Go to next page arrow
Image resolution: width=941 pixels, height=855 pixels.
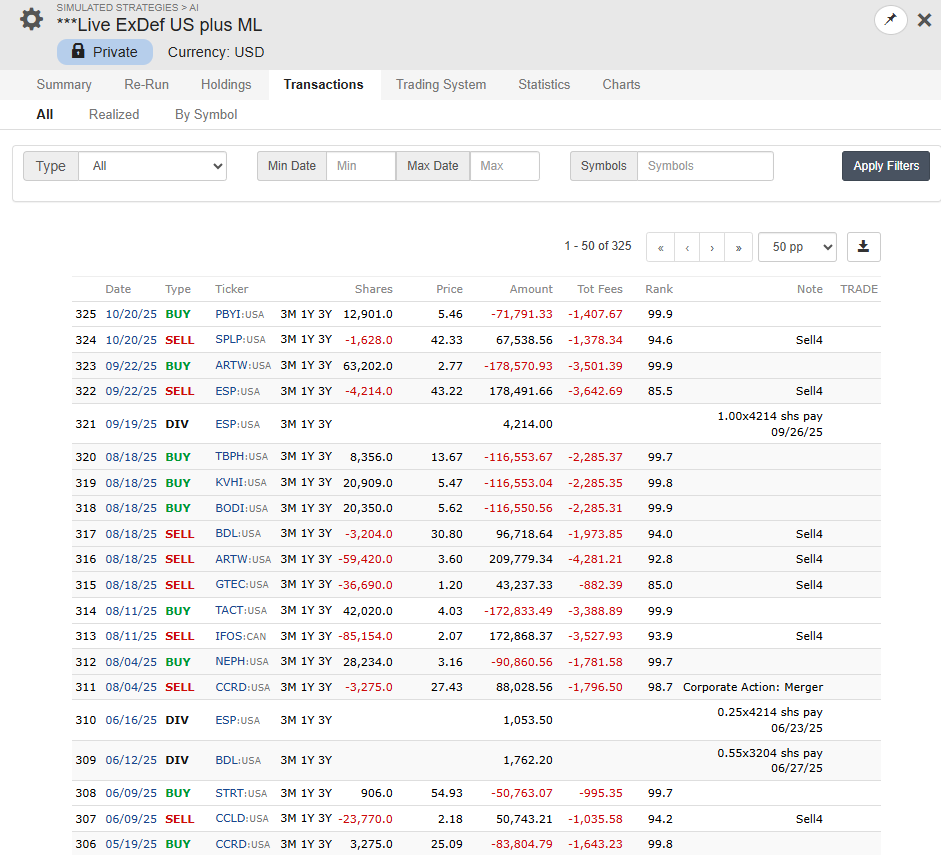[x=712, y=247]
